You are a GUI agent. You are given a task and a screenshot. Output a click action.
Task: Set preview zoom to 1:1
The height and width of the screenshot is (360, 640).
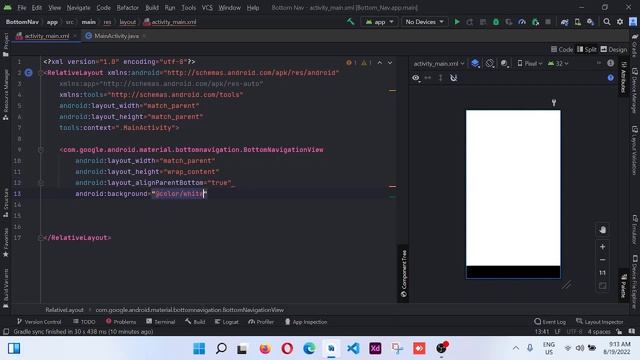tap(602, 273)
